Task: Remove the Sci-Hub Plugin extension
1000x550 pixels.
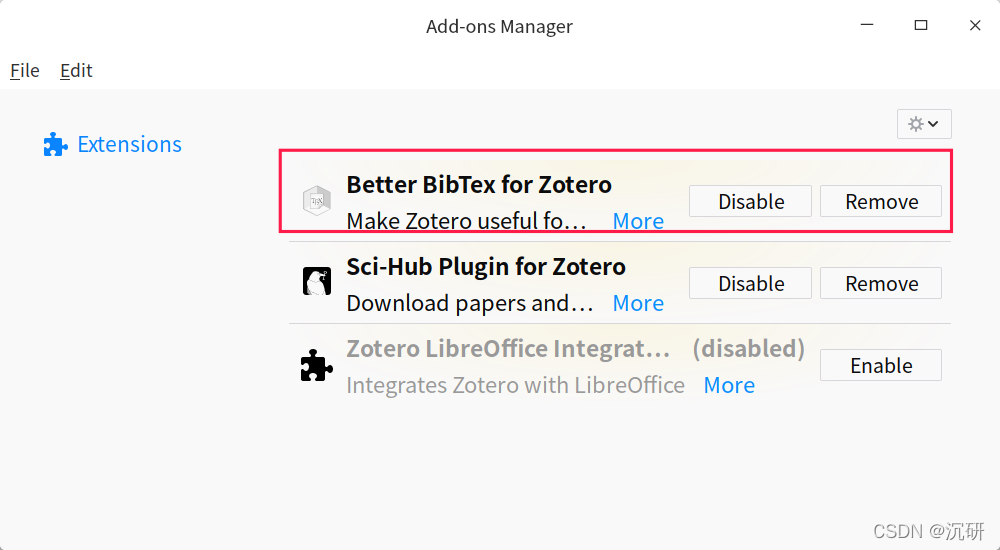Action: click(880, 283)
